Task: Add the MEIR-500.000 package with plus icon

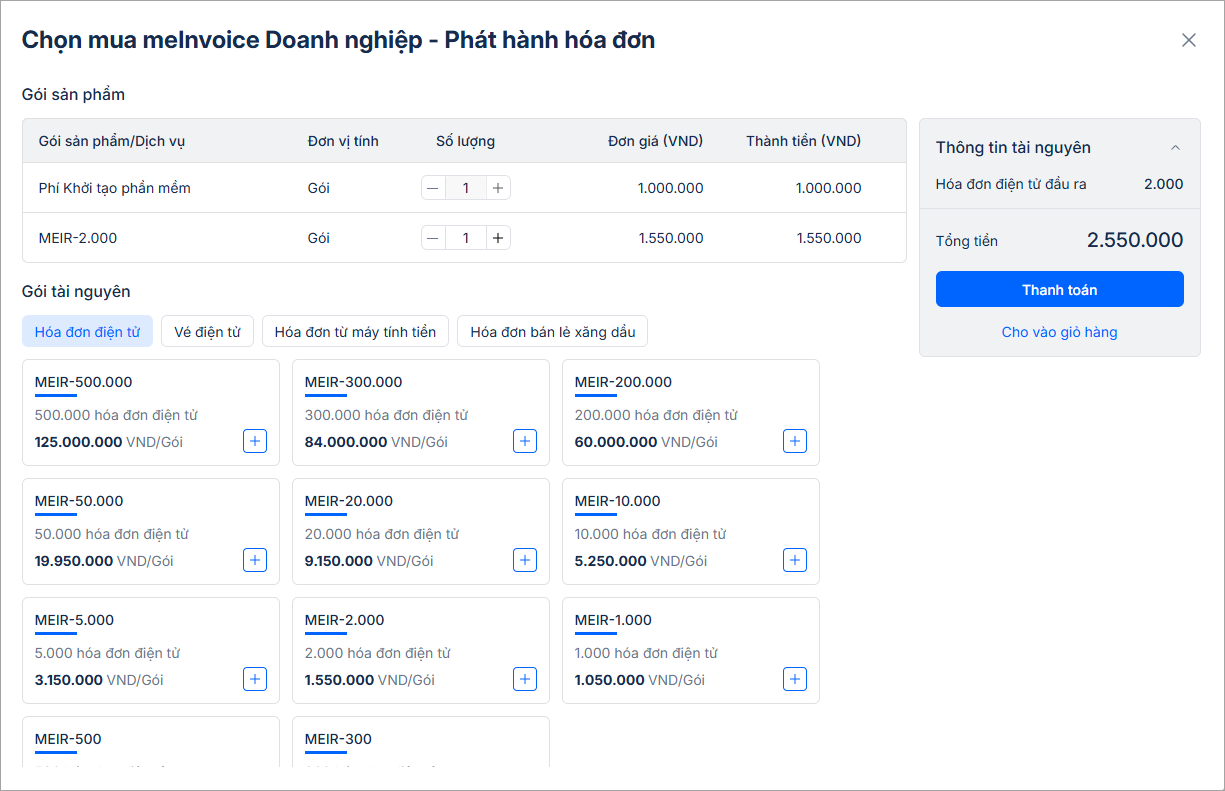Action: click(255, 441)
